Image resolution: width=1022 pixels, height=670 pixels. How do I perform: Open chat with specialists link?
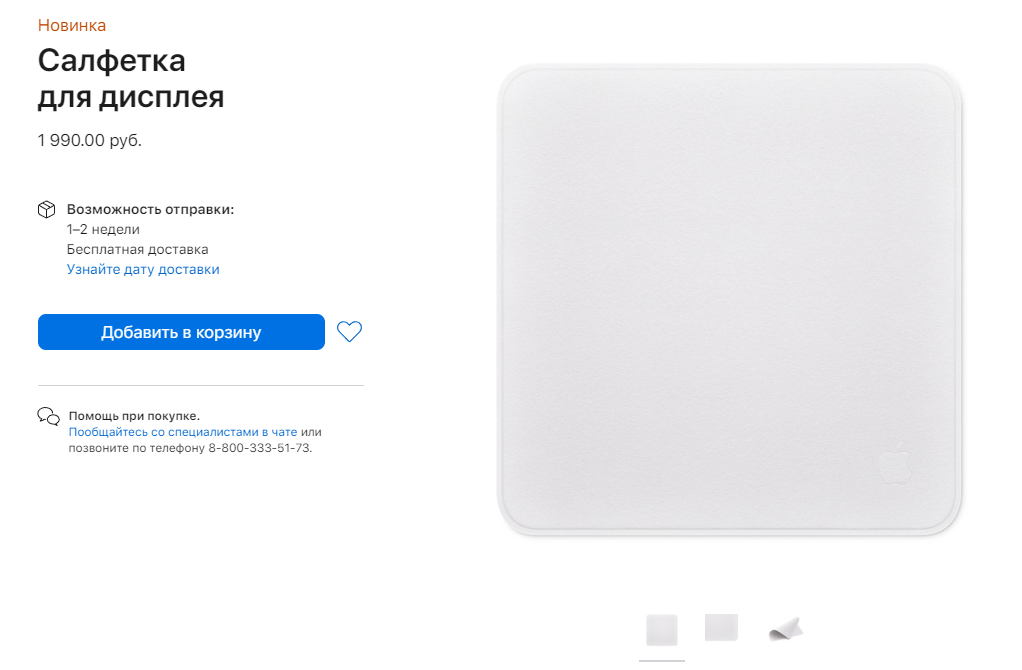tap(182, 431)
